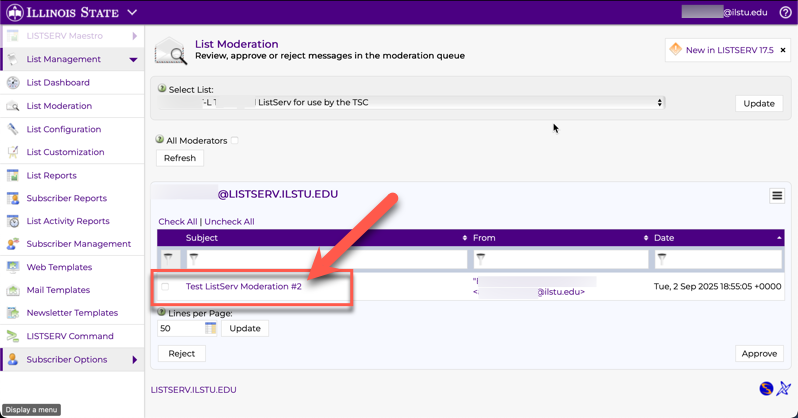
Task: Click the Reject button
Action: coord(181,353)
